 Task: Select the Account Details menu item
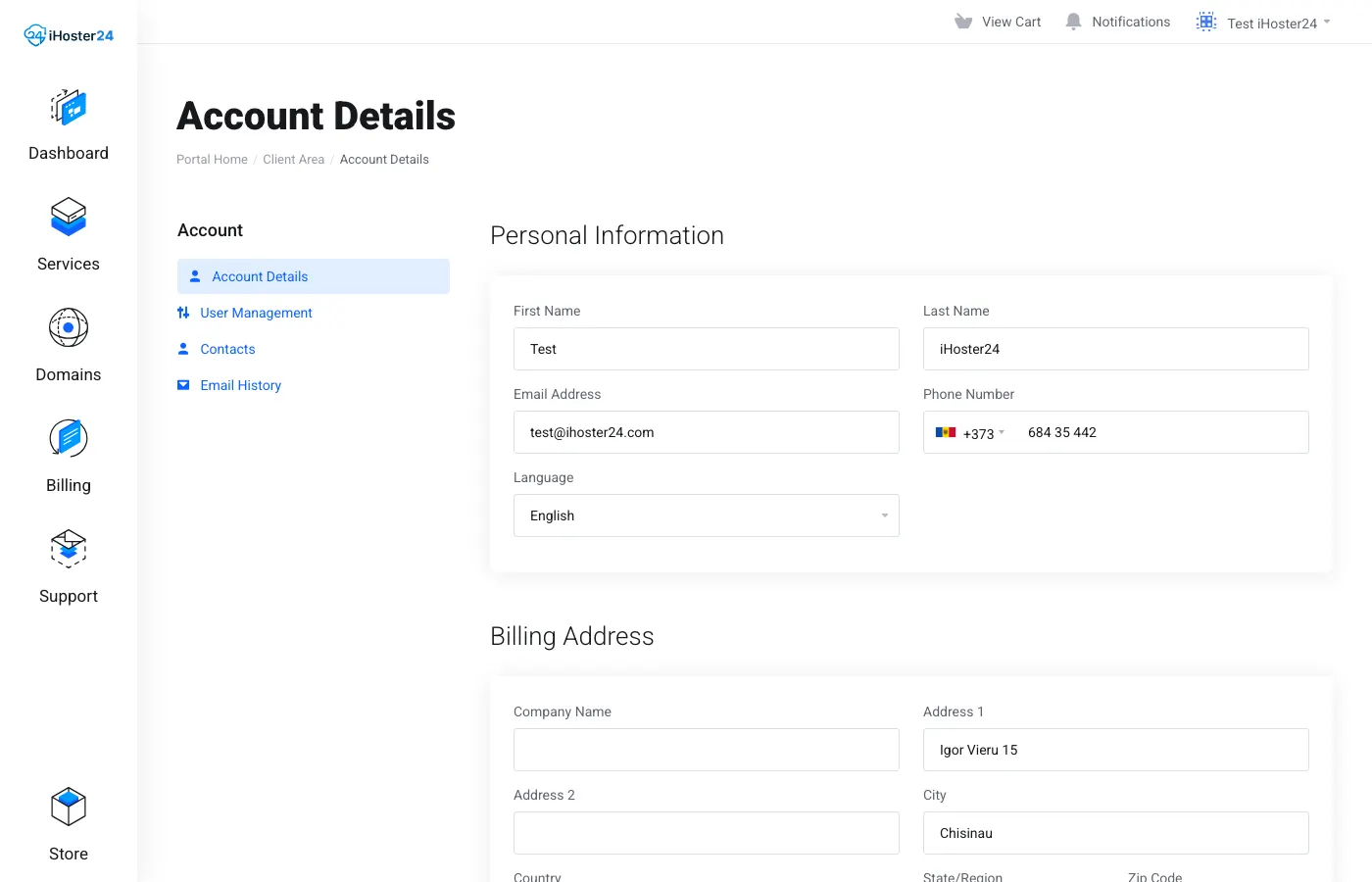coord(314,276)
